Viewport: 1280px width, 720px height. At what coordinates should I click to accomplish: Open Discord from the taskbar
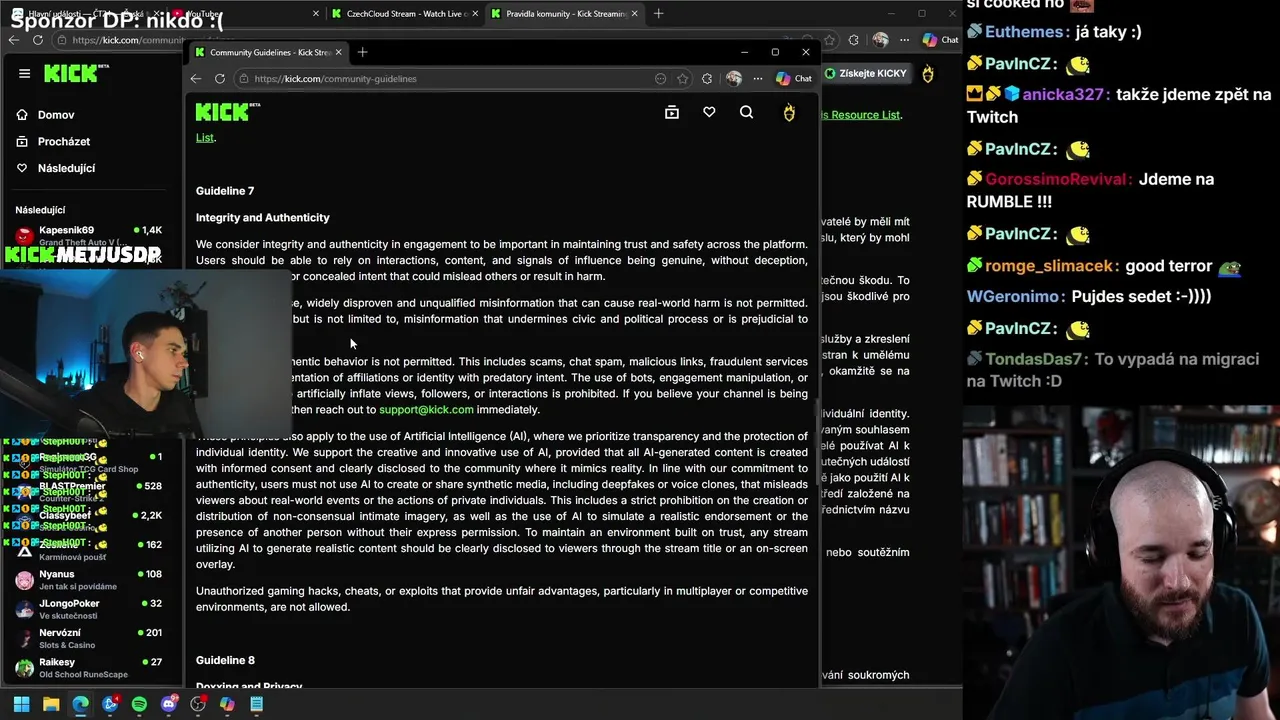point(169,704)
